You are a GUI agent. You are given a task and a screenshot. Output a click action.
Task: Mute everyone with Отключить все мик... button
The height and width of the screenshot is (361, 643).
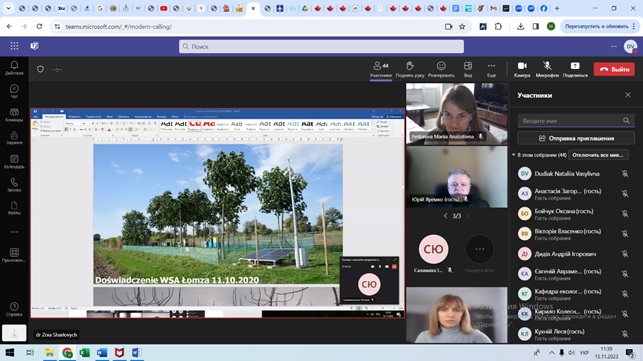(598, 155)
